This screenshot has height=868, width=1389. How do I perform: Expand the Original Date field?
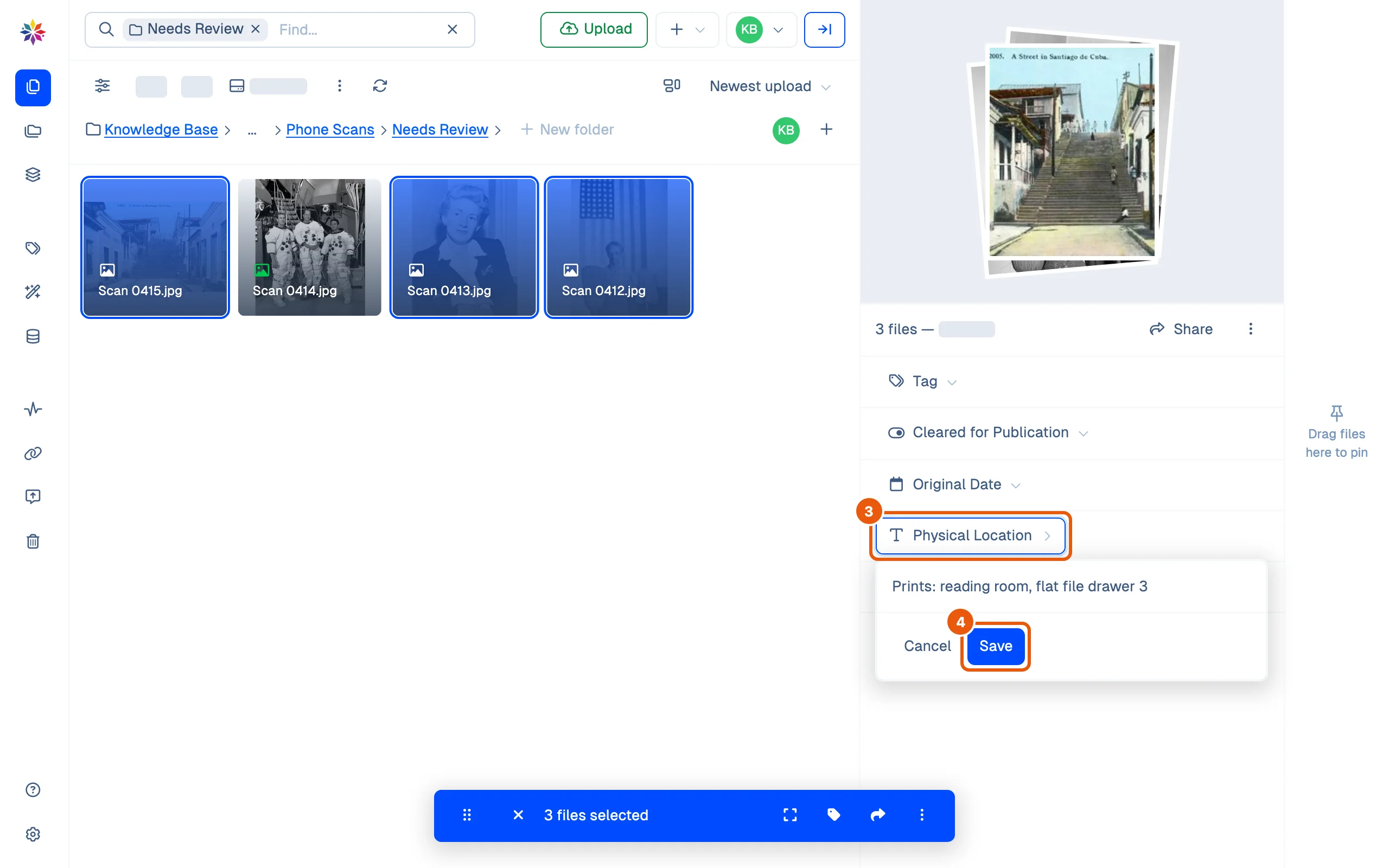tap(955, 484)
